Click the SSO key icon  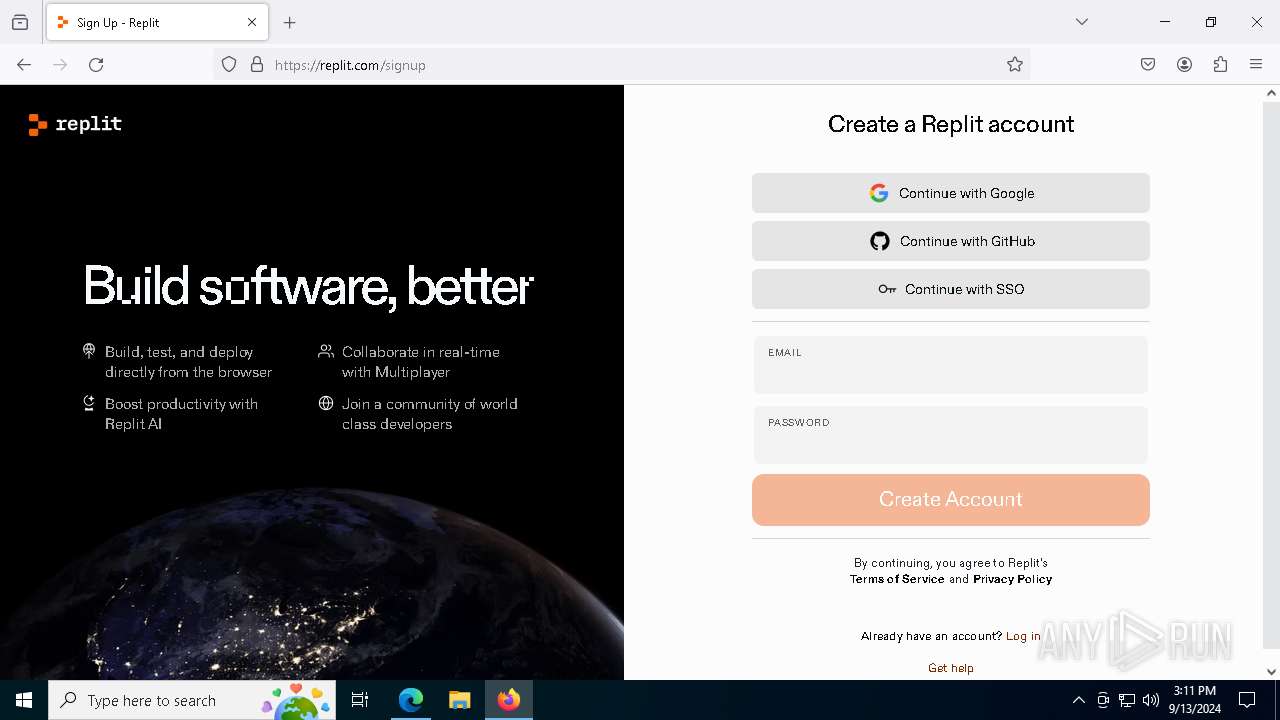point(887,289)
